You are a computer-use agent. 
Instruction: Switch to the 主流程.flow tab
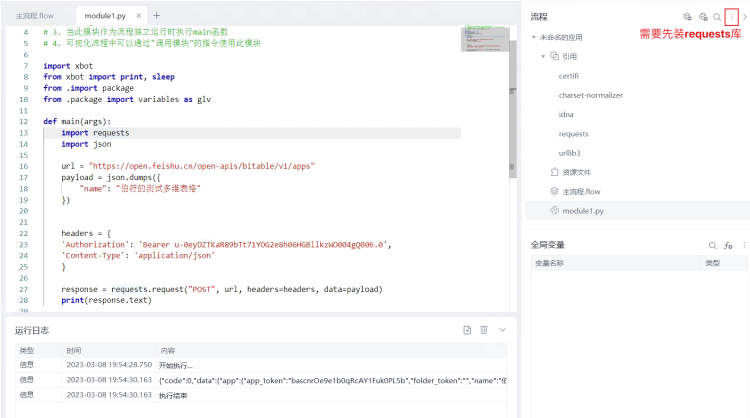[35, 16]
